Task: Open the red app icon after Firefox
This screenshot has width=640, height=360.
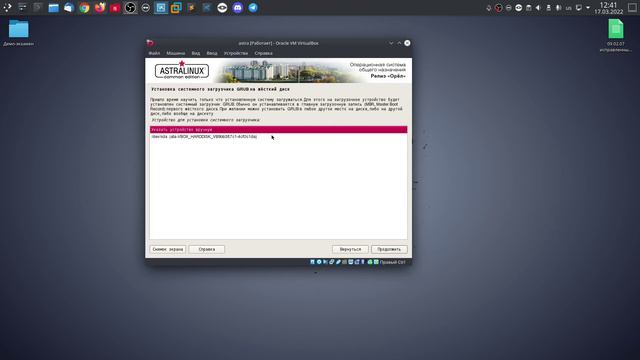Action: coord(115,8)
